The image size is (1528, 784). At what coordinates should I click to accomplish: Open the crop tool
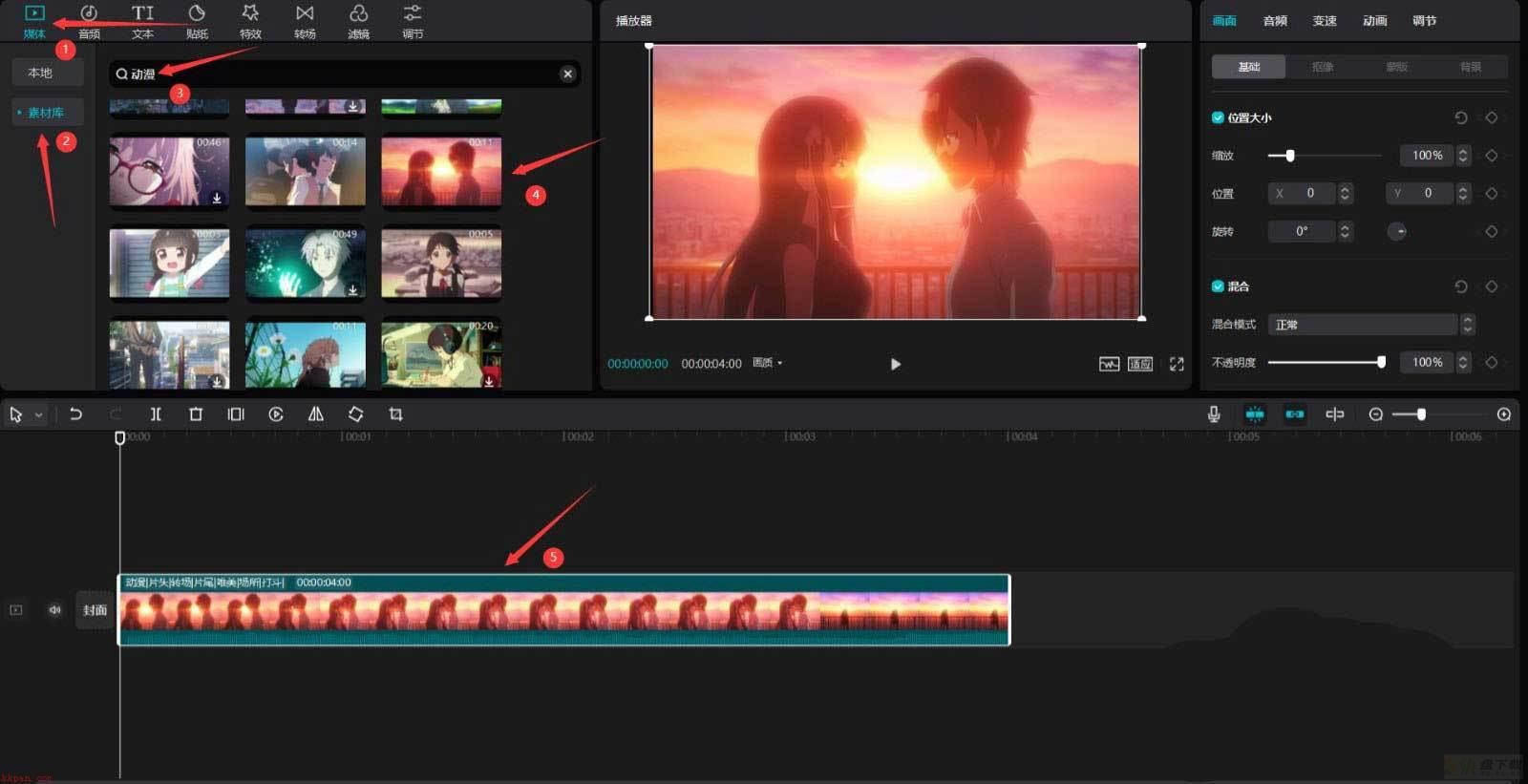pyautogui.click(x=395, y=414)
